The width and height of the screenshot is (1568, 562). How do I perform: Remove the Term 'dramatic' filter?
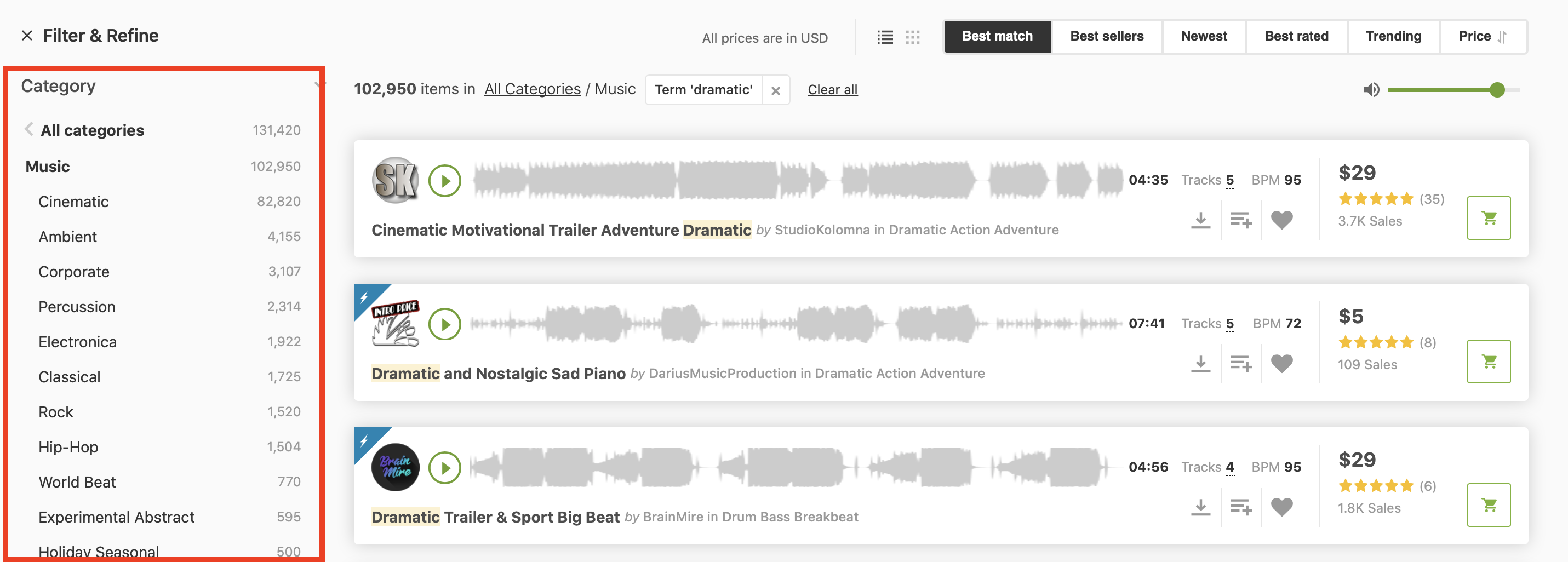[x=775, y=91]
